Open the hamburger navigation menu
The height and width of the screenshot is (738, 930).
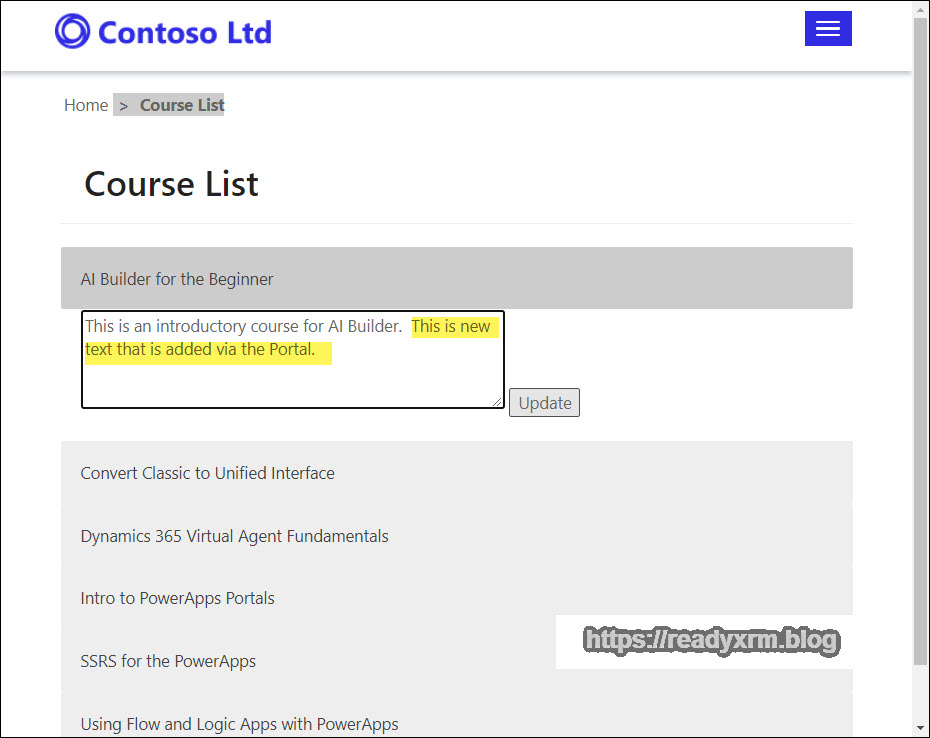point(827,29)
